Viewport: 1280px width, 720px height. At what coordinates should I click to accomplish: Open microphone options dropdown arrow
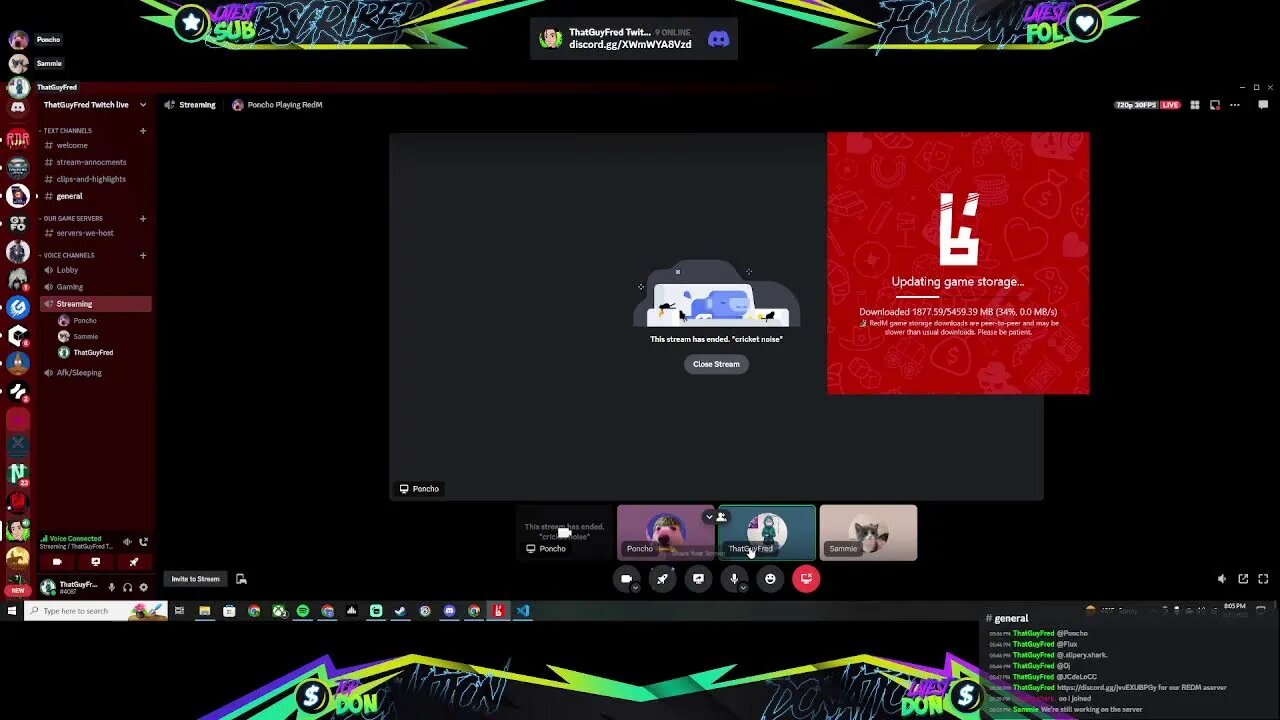[743, 588]
